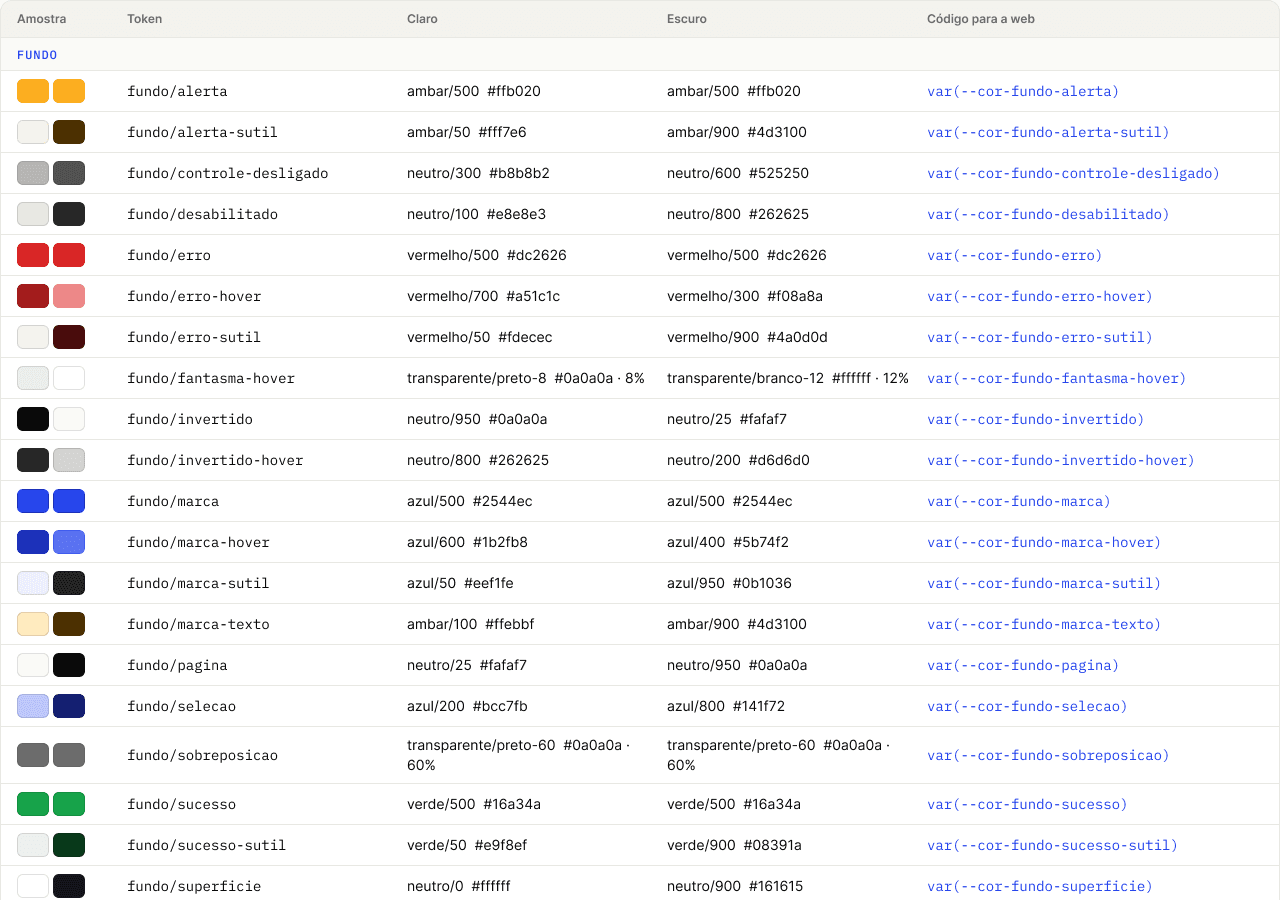Select the token name fundo/desabilitado
Screen dimensions: 1280x900
[x=202, y=214]
